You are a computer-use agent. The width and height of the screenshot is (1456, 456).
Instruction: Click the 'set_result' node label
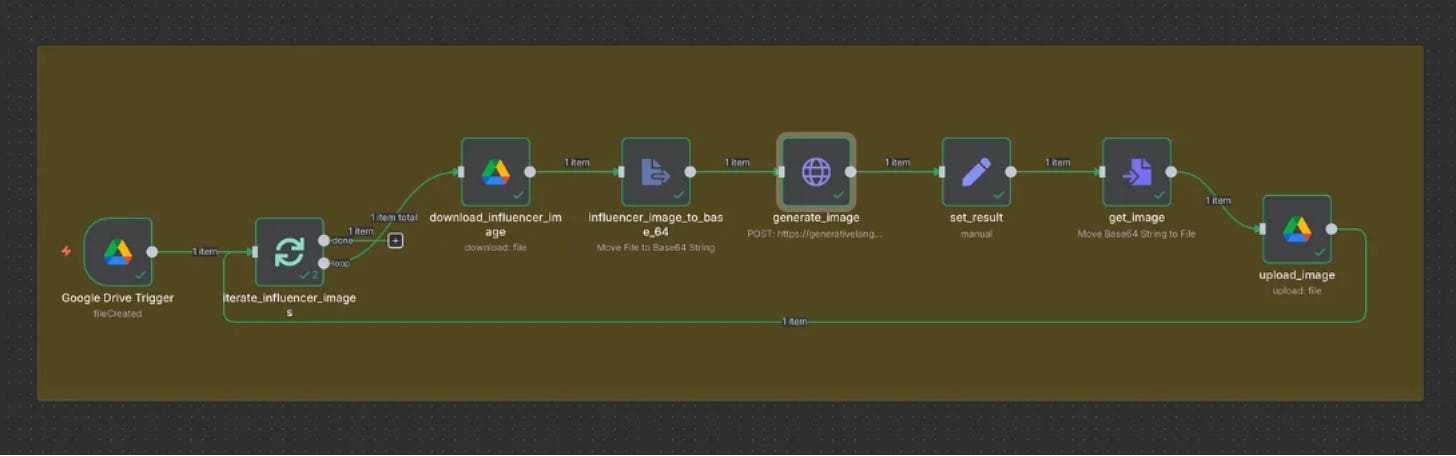(976, 217)
